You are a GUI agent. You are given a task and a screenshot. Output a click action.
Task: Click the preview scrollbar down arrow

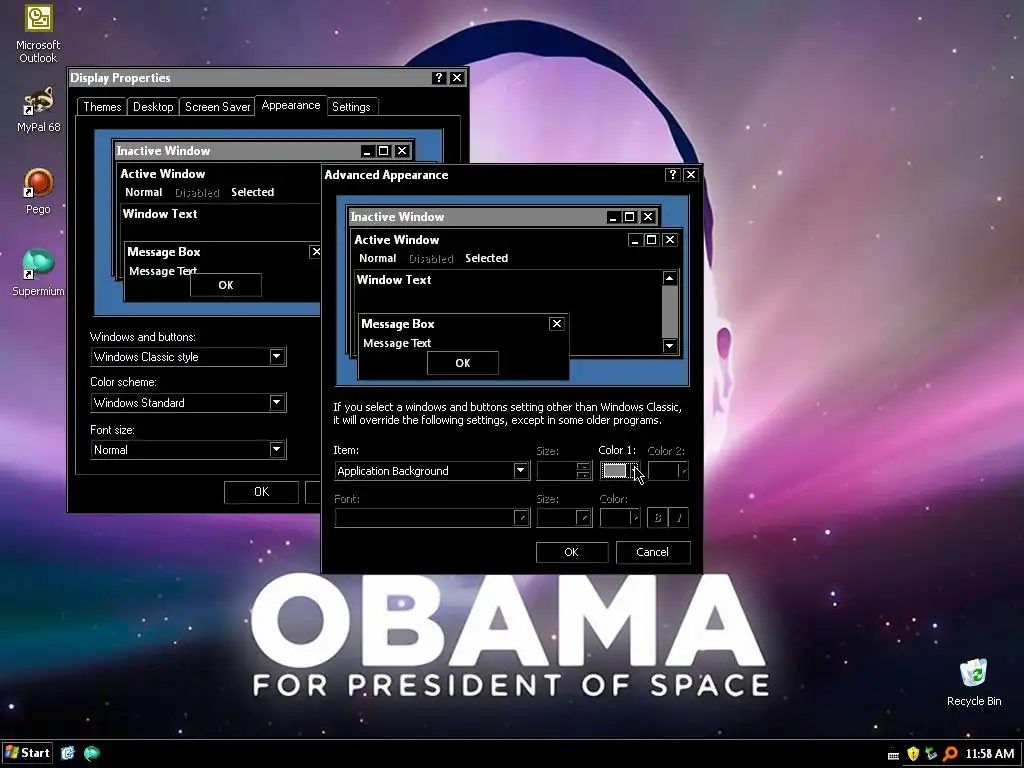(669, 345)
